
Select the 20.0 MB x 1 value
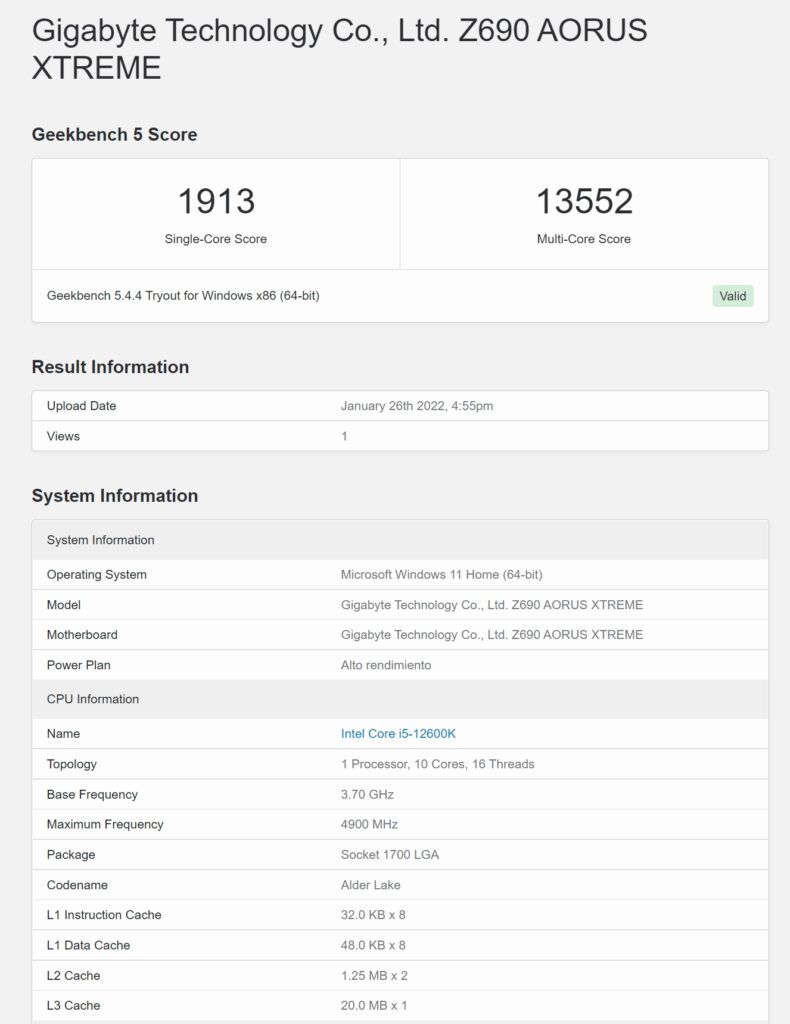[x=374, y=1005]
